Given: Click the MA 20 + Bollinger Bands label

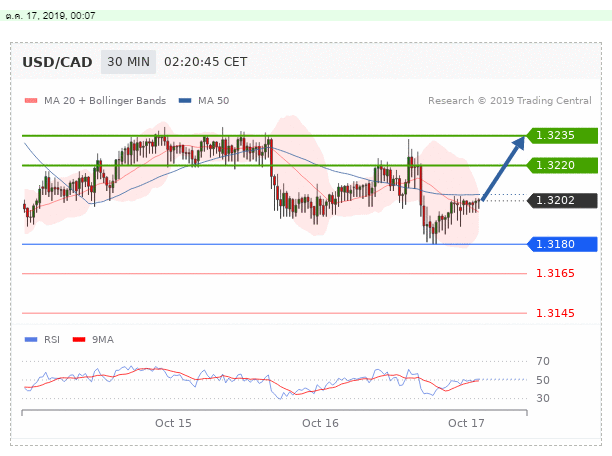Looking at the screenshot, I should coord(105,101).
